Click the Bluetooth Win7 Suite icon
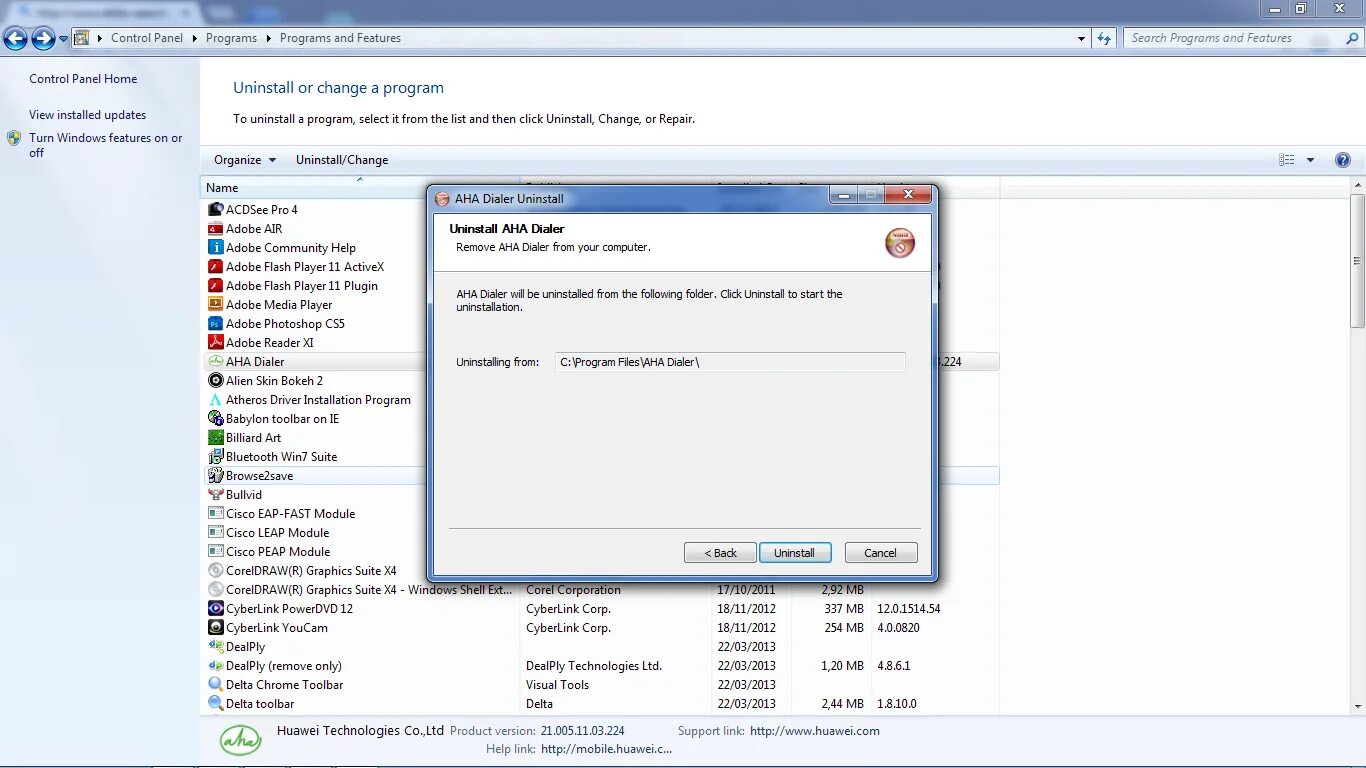 coord(215,456)
